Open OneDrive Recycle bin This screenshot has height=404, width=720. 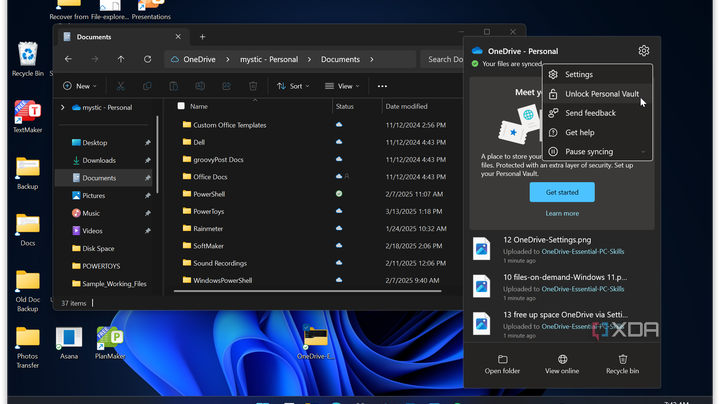click(x=622, y=365)
